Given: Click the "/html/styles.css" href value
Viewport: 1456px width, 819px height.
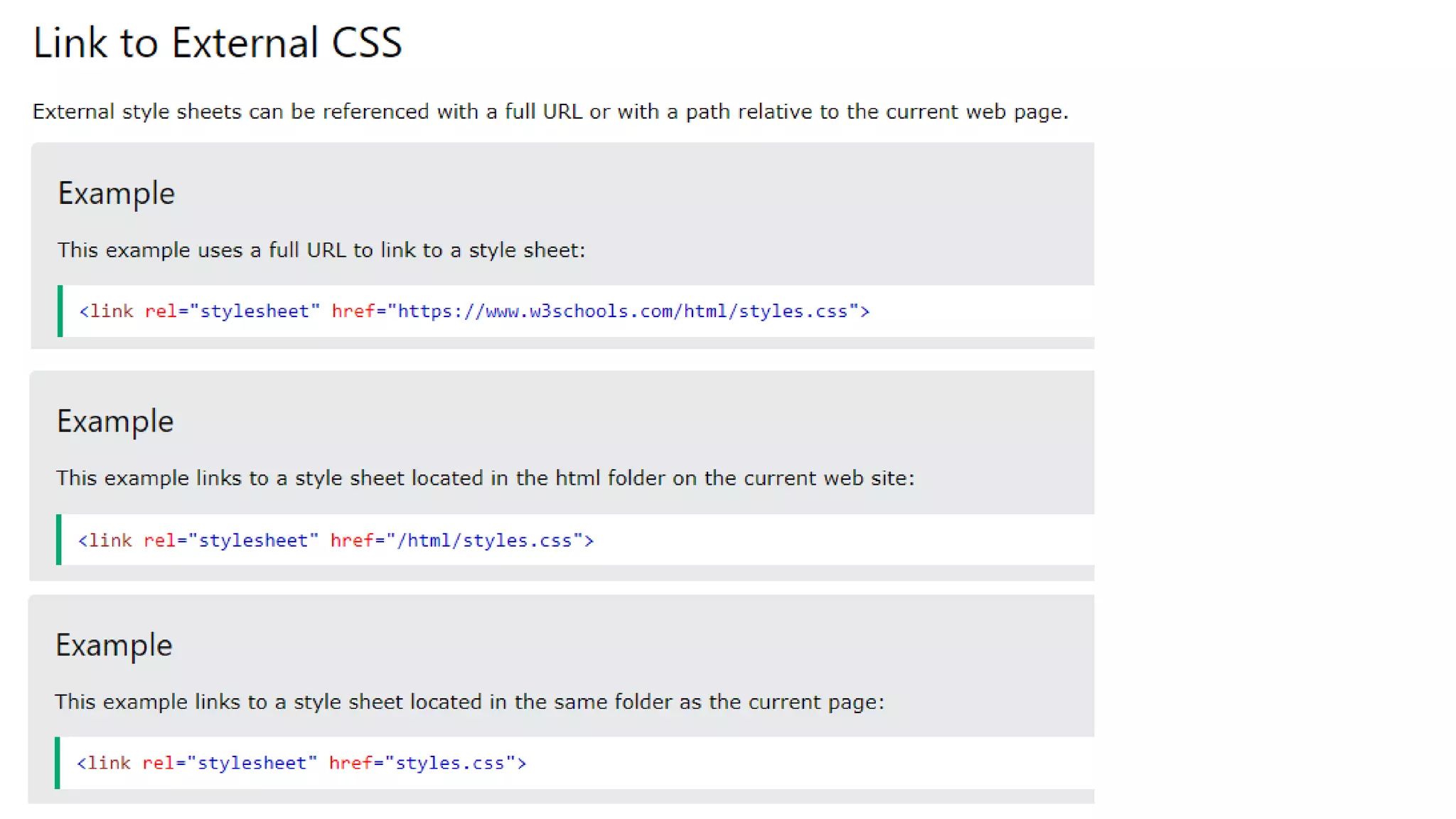Looking at the screenshot, I should (485, 540).
